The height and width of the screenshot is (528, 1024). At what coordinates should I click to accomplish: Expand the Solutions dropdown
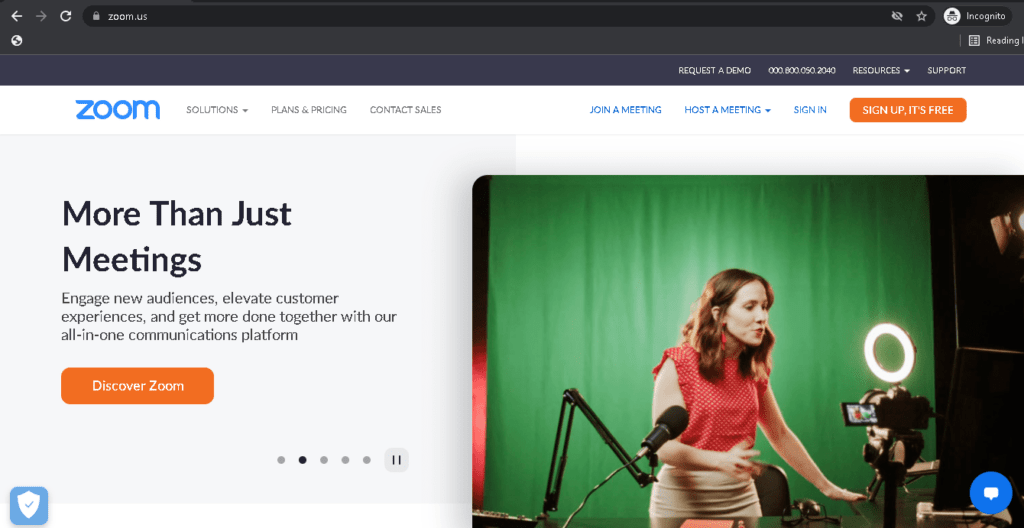coord(217,110)
